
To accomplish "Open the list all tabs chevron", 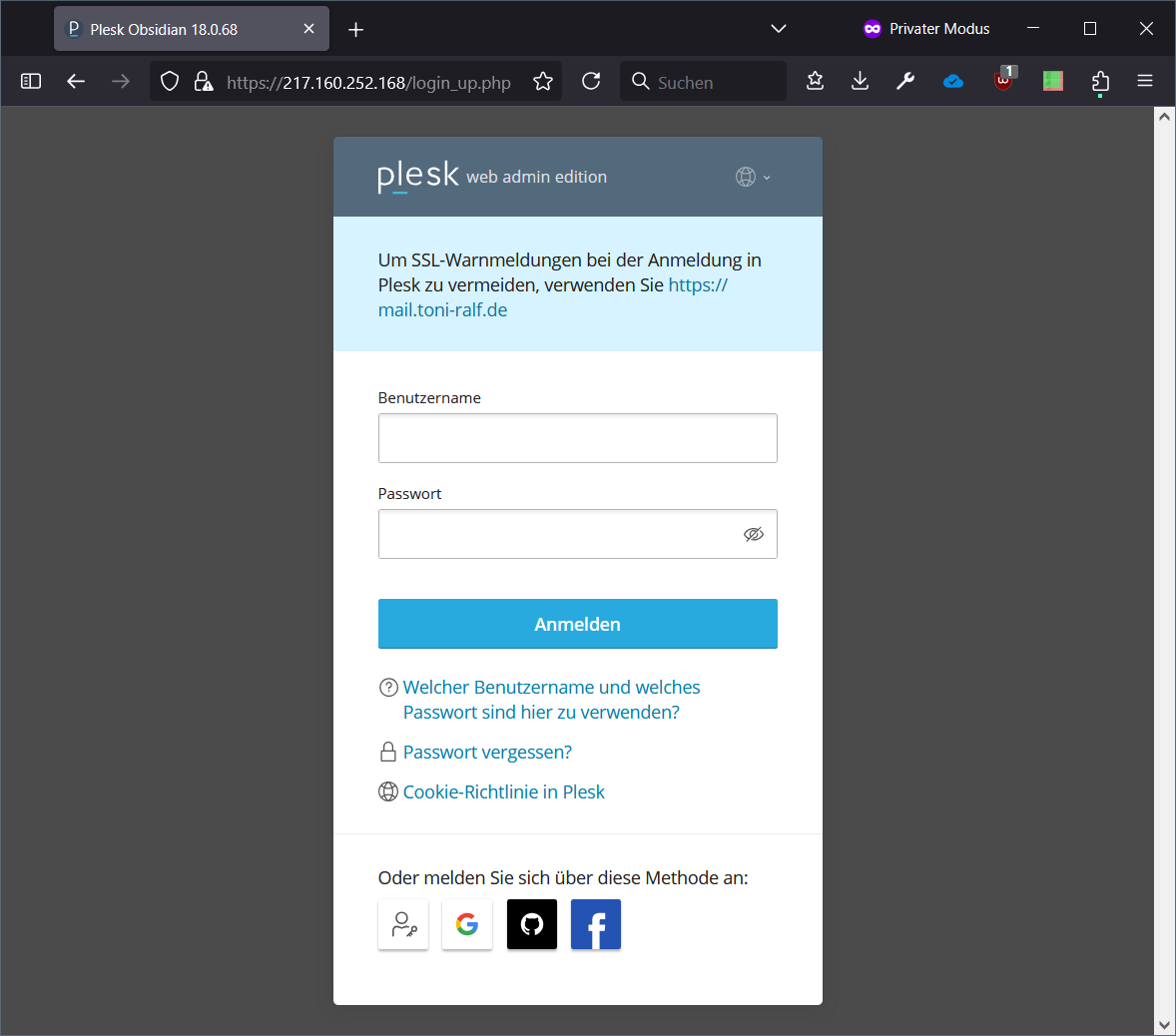I will (779, 29).
